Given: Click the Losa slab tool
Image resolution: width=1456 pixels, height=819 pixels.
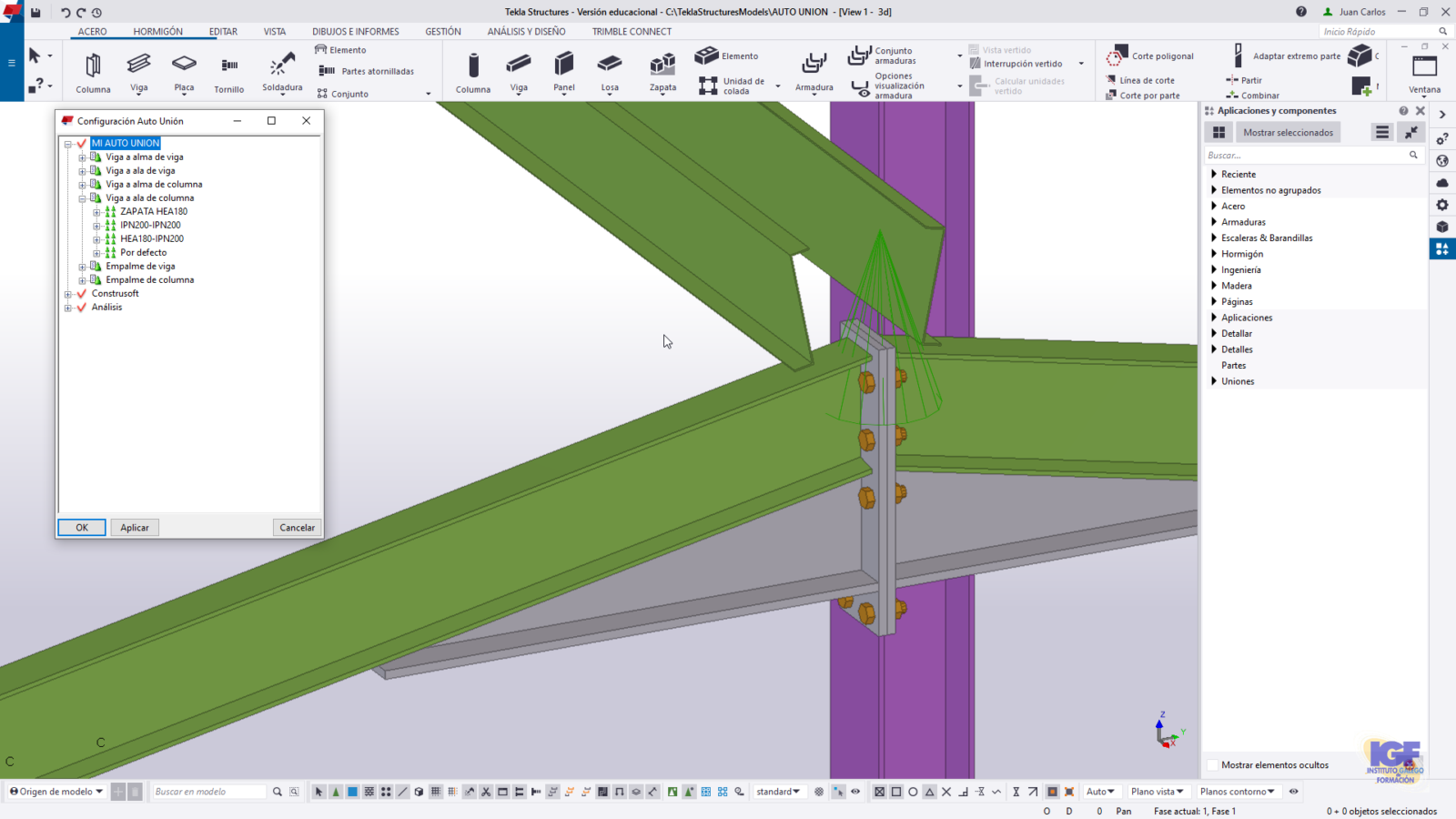Looking at the screenshot, I should pos(610,72).
